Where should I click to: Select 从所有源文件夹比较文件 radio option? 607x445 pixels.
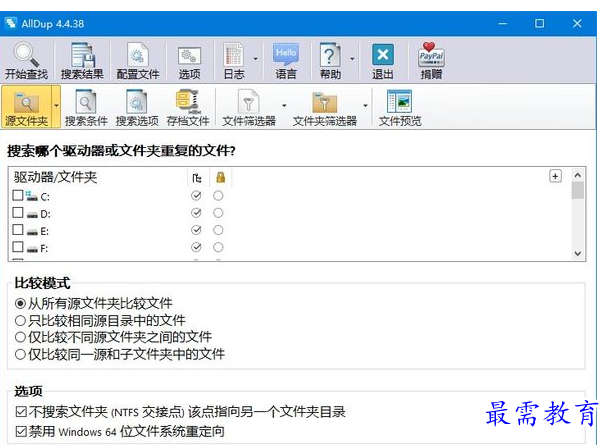point(20,303)
